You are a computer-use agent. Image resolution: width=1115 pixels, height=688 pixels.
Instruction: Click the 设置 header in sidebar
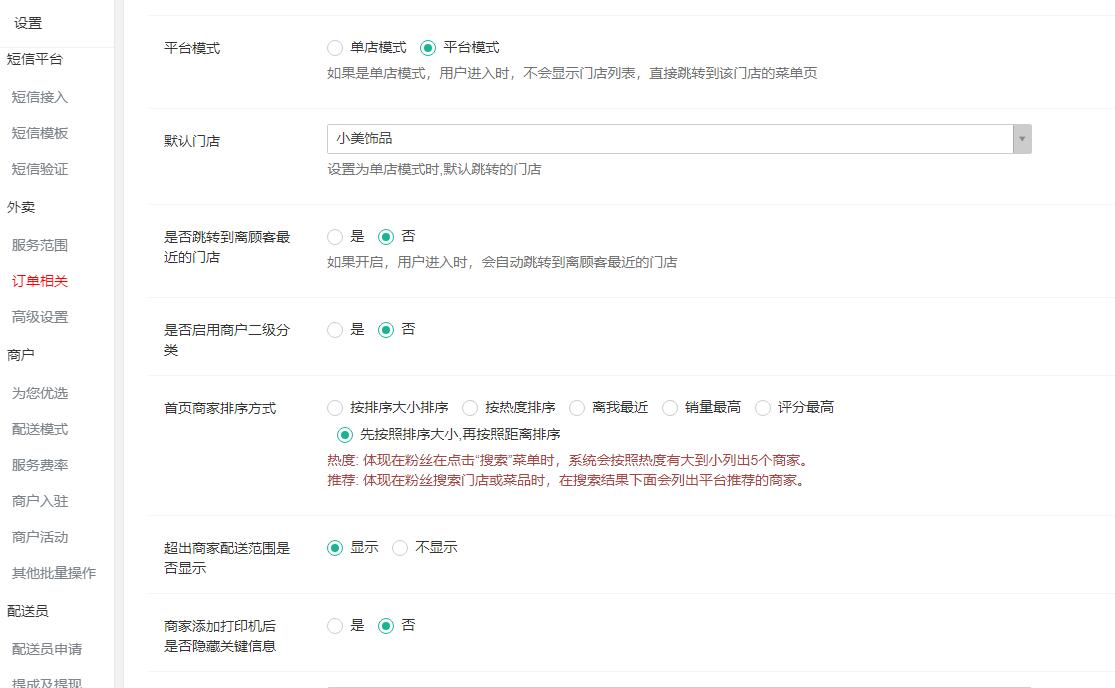coord(28,23)
